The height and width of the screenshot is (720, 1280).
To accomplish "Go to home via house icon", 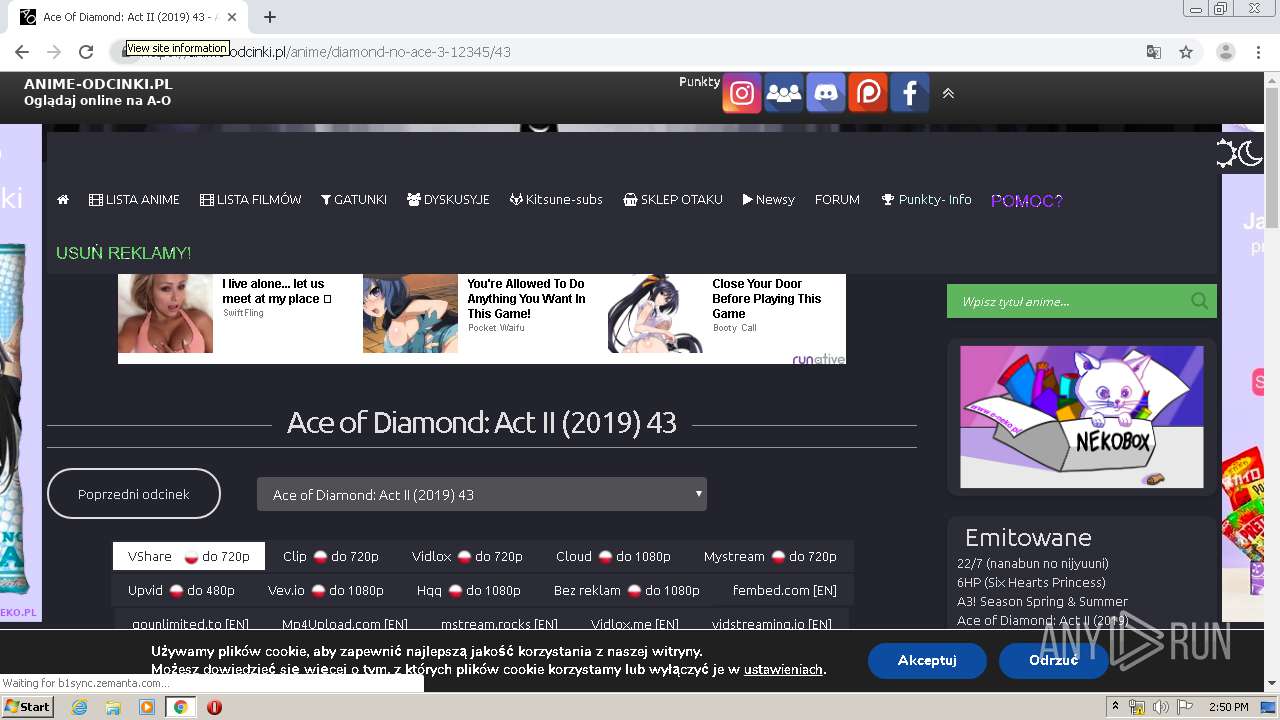I will [63, 200].
